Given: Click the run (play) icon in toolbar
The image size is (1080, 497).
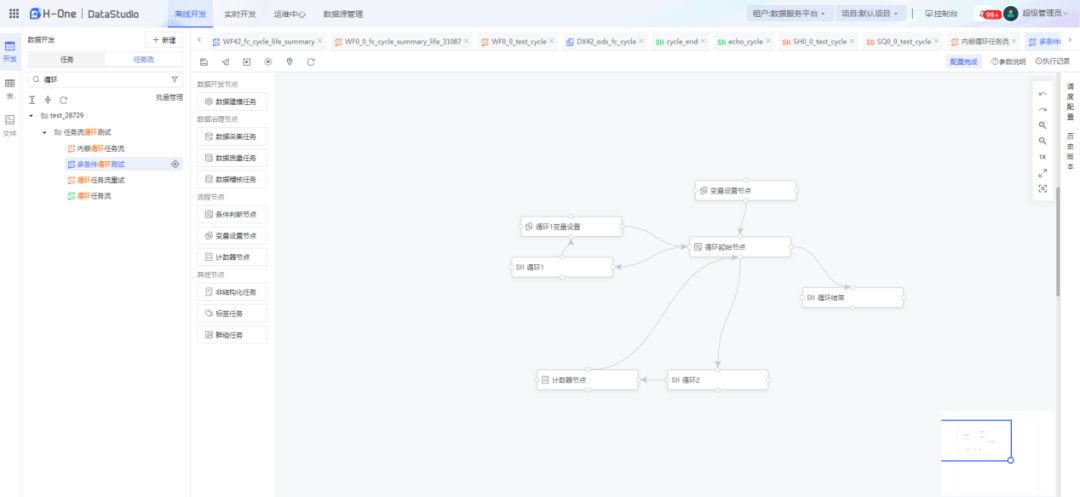Looking at the screenshot, I should tap(246, 62).
